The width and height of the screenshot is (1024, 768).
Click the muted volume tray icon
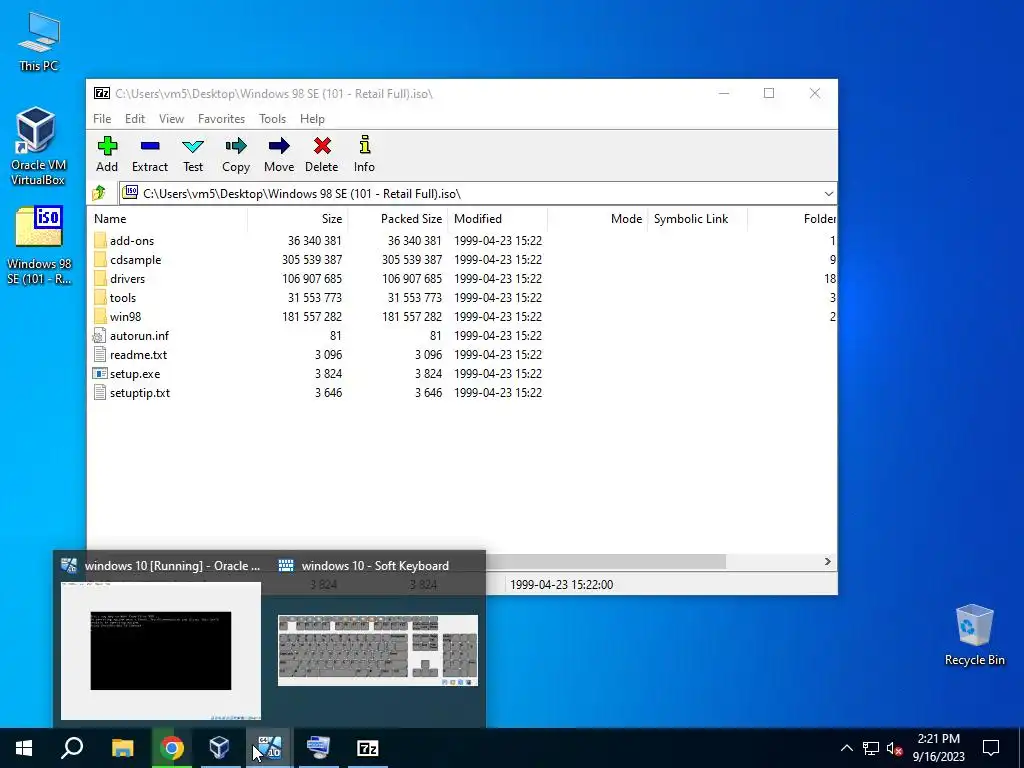pyautogui.click(x=894, y=748)
